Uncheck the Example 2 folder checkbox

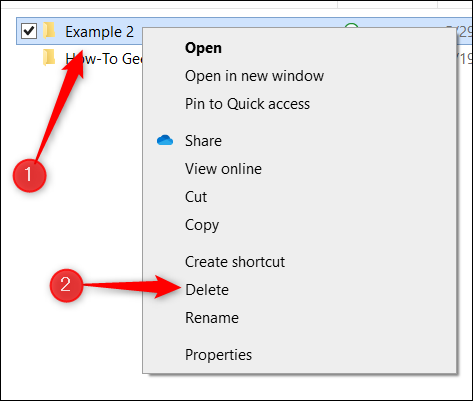tap(29, 31)
